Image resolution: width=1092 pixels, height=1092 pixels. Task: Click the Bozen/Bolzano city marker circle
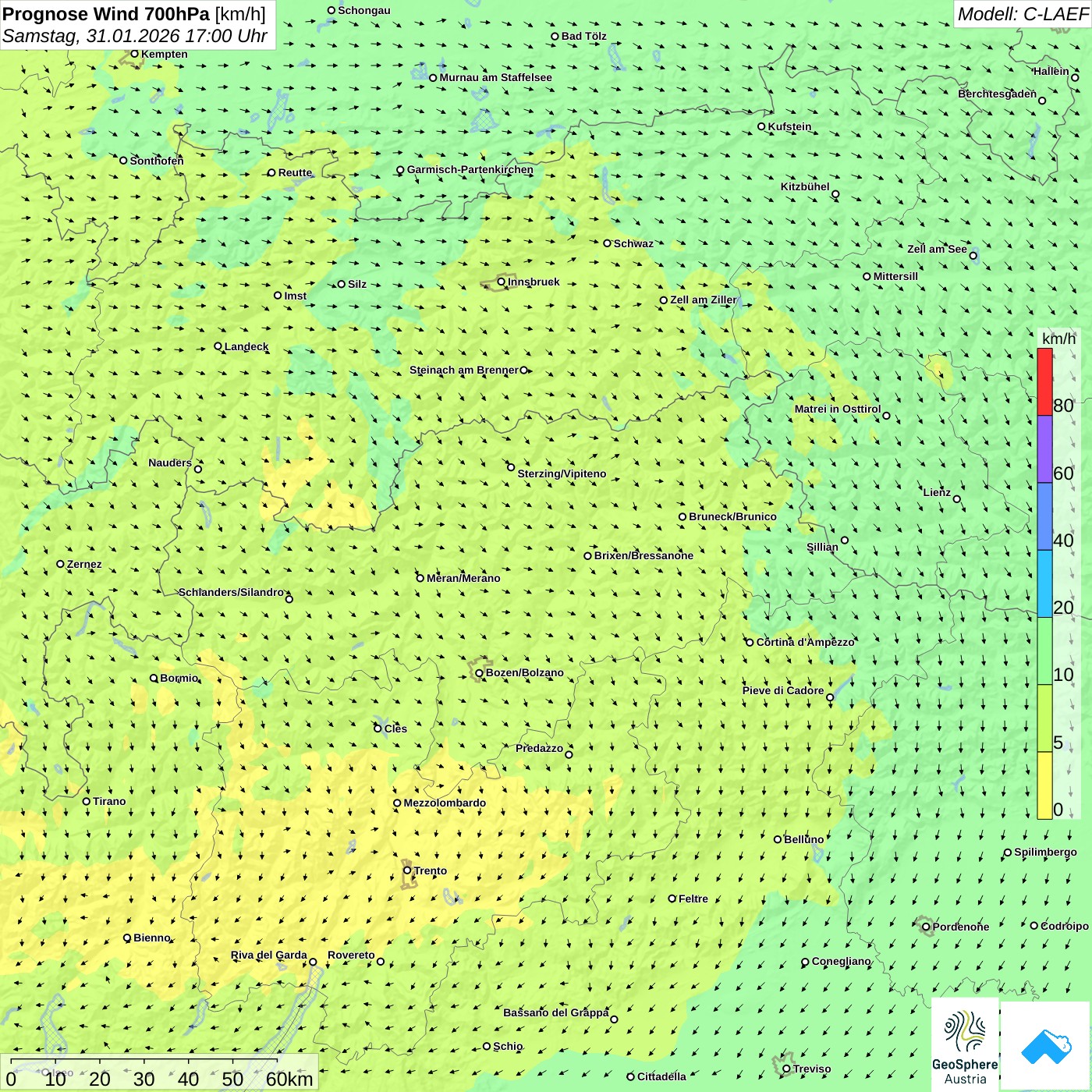click(480, 672)
